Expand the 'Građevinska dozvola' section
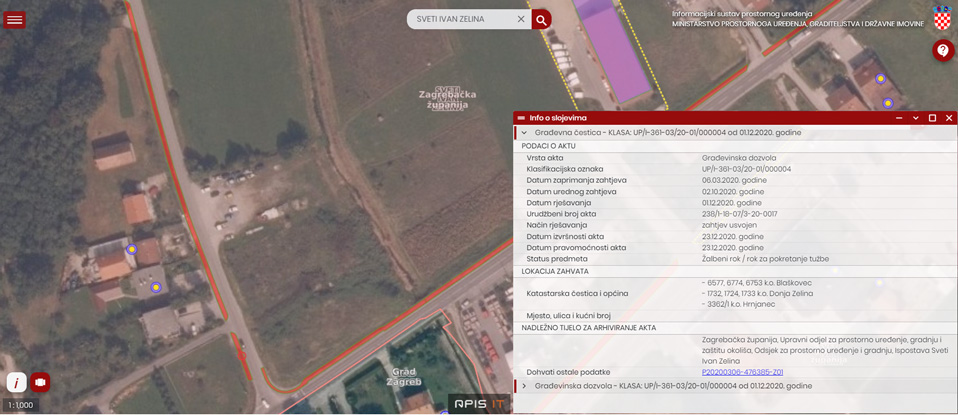Image resolution: width=958 pixels, height=415 pixels. coord(524,386)
